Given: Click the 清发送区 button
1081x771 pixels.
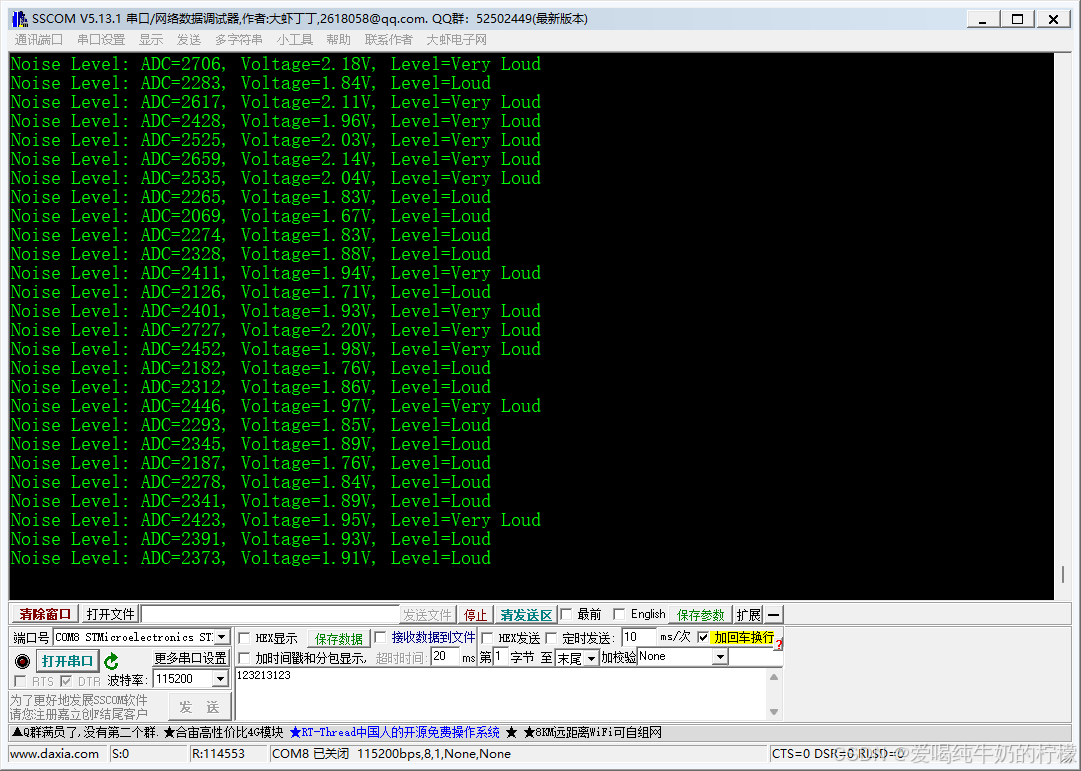Looking at the screenshot, I should 526,614.
